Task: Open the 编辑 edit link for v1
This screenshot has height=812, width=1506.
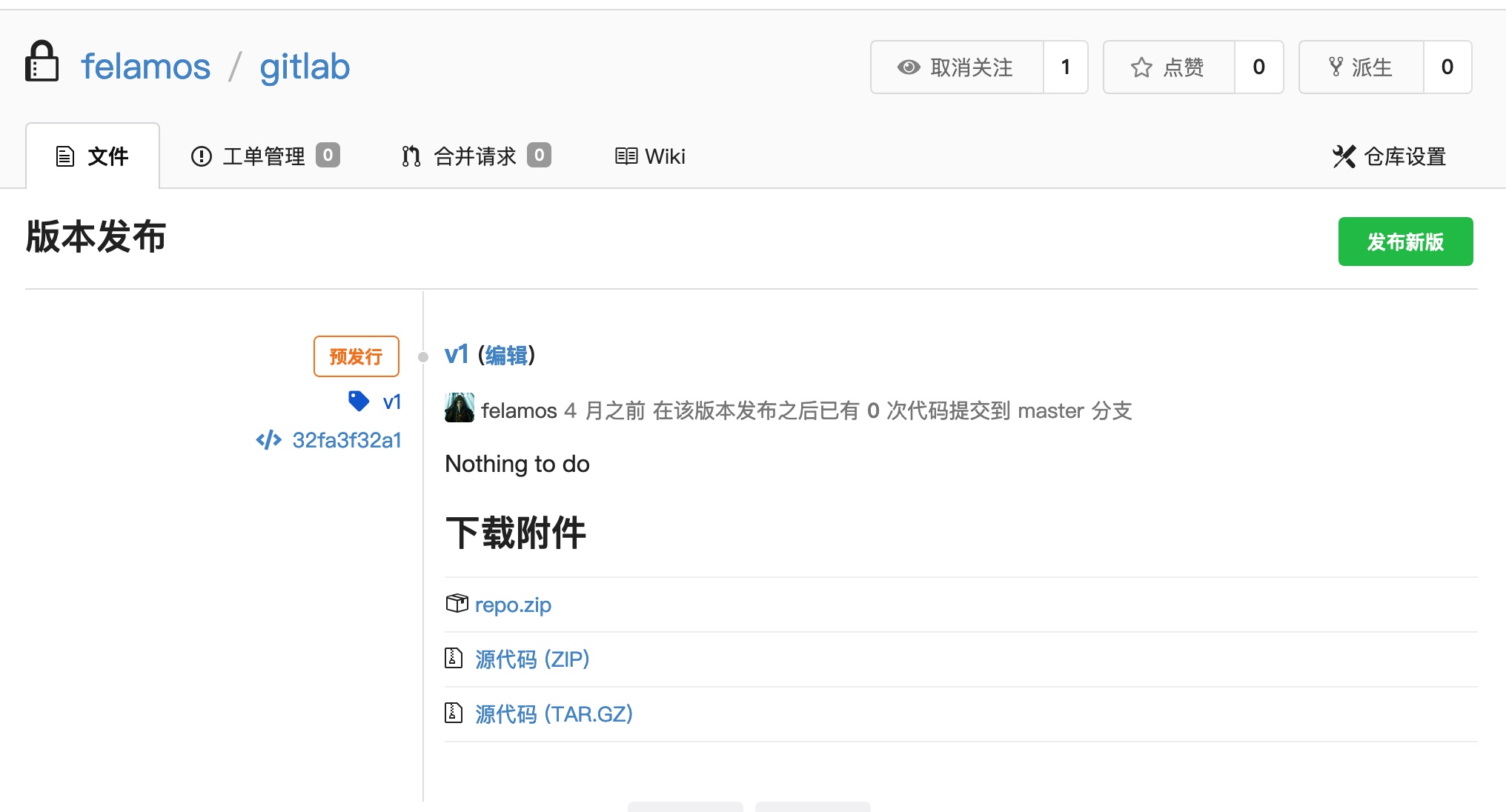Action: 506,356
